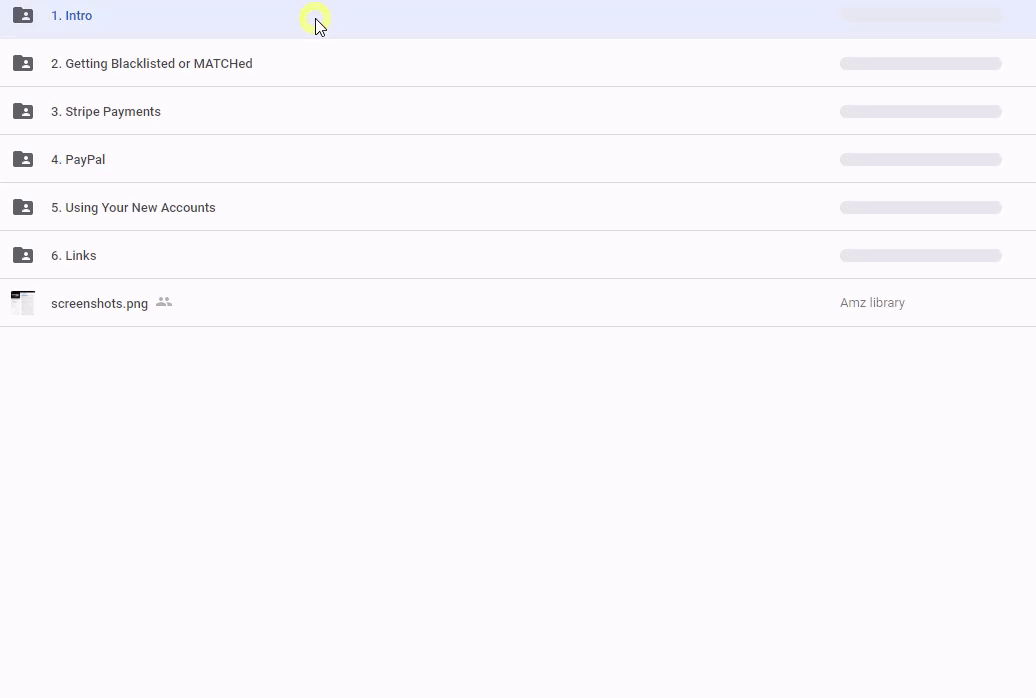Image resolution: width=1036 pixels, height=698 pixels.
Task: Select the folder icon next to Stripe Payments
Action: [23, 112]
